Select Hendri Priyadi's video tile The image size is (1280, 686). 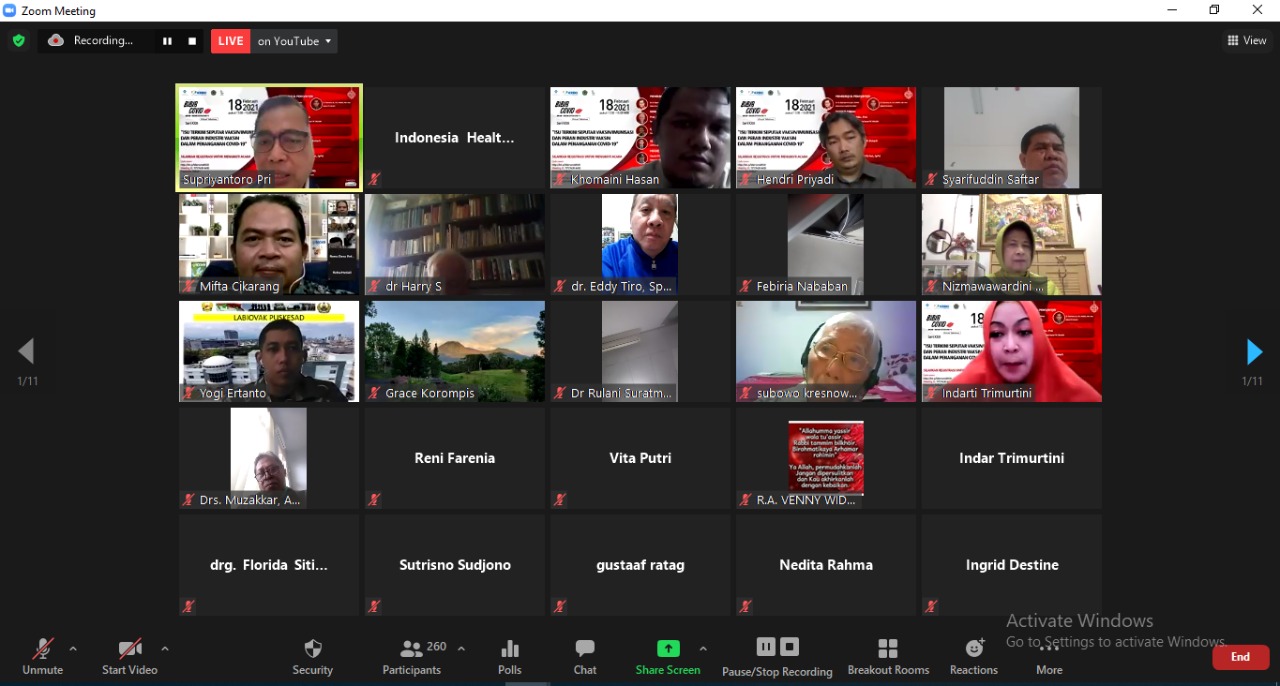(826, 137)
